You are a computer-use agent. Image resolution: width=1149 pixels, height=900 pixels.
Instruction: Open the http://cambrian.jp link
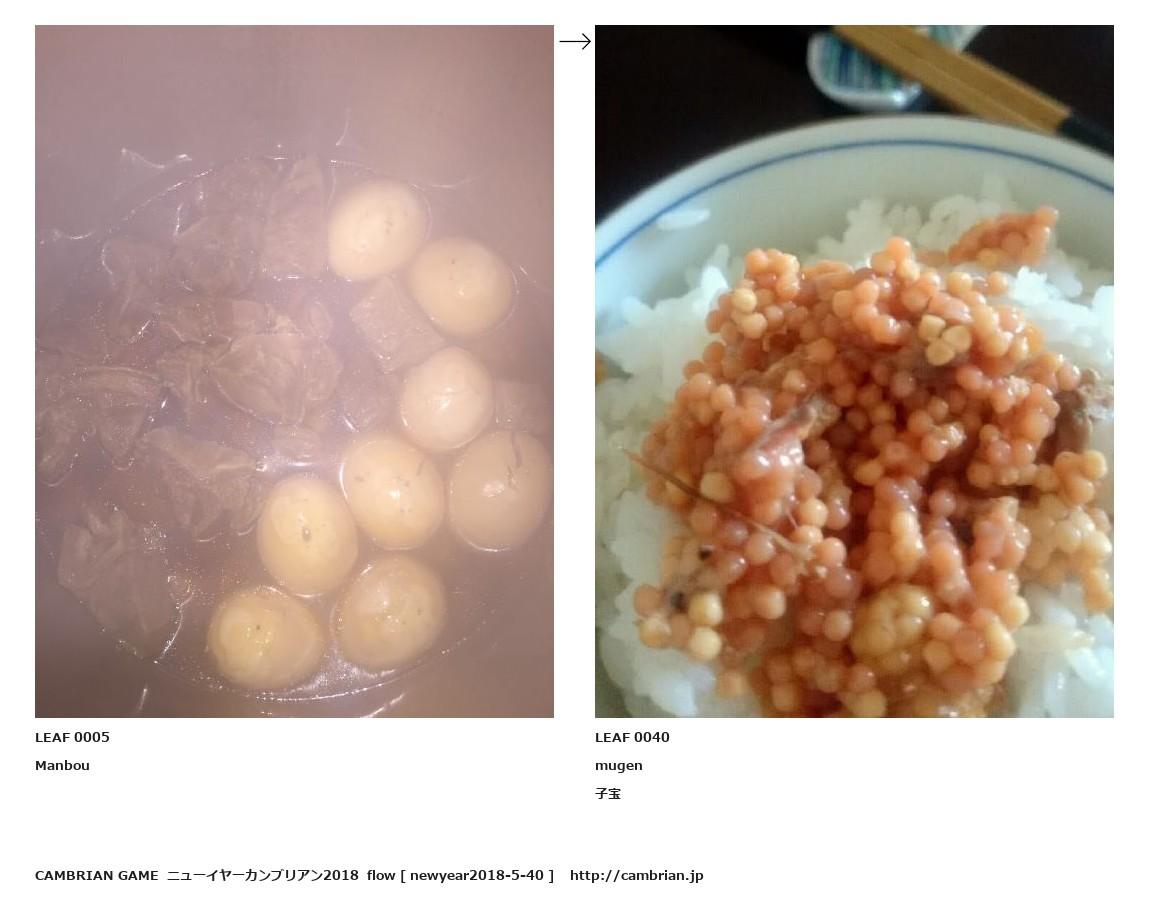[x=637, y=875]
